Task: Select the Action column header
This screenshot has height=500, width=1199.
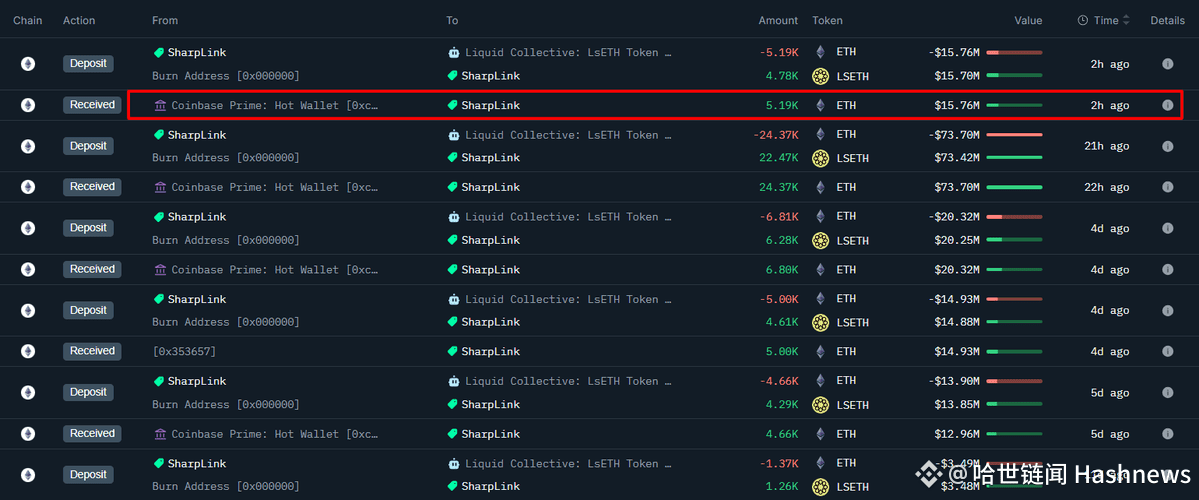Action: (x=80, y=21)
